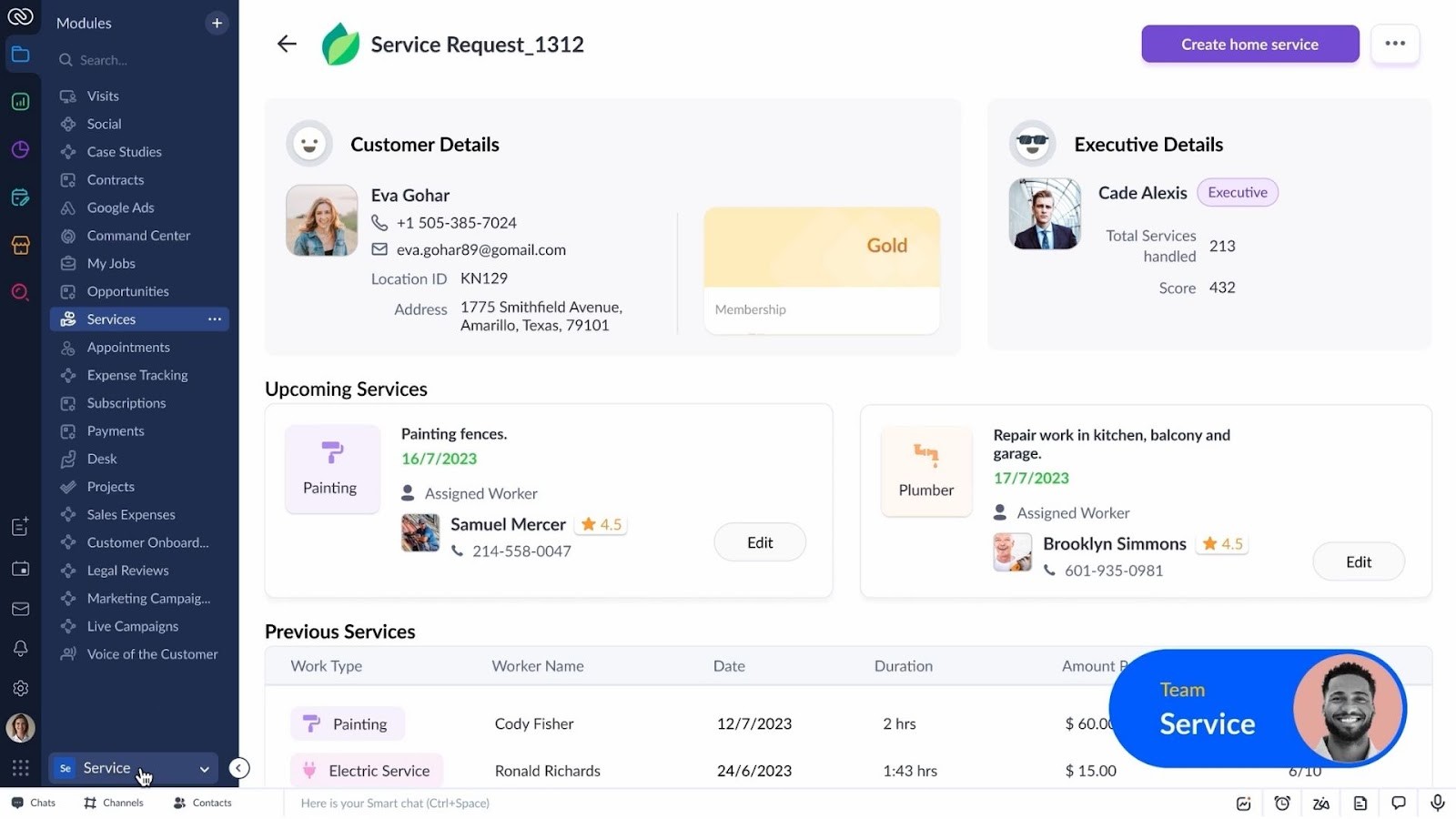The image size is (1456, 819).
Task: Click the apps grid icon at bottom left
Action: tap(20, 768)
